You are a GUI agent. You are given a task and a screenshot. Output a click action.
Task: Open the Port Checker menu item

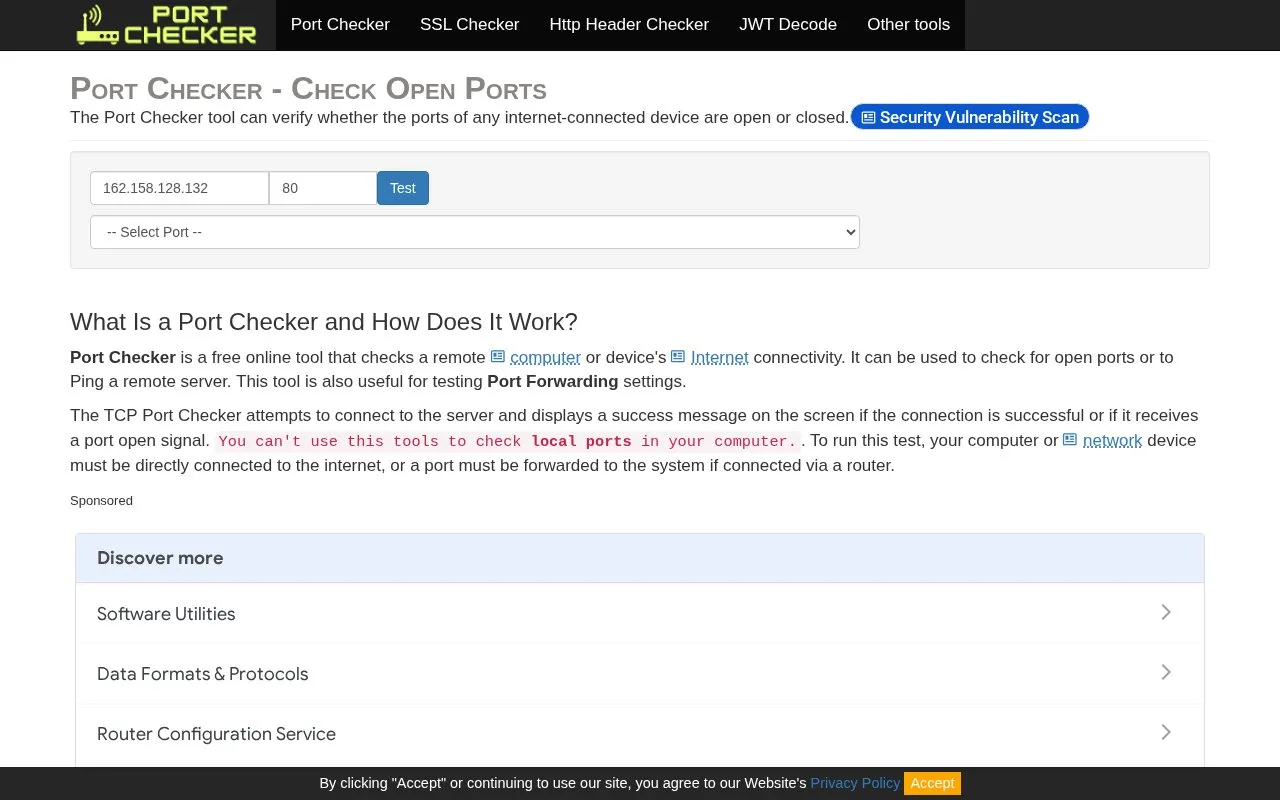(x=340, y=25)
